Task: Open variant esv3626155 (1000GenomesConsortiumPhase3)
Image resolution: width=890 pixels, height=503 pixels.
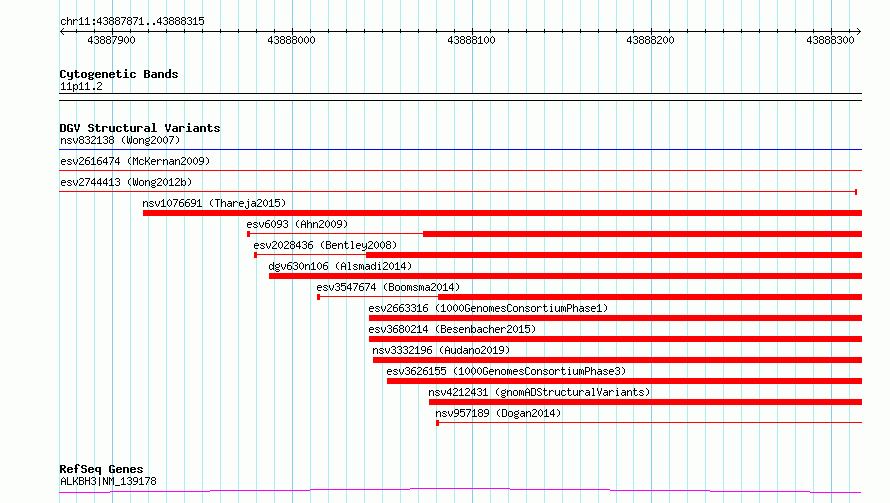Action: pyautogui.click(x=506, y=371)
